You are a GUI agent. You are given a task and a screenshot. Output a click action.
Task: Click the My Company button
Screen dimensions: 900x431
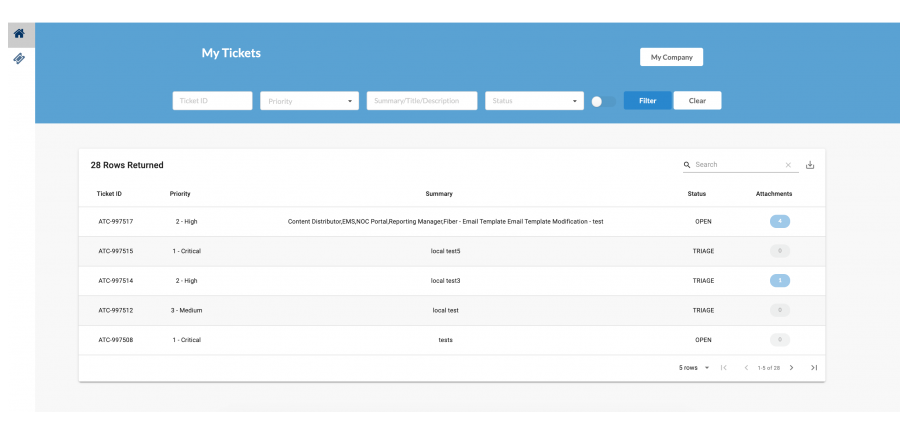click(x=671, y=57)
